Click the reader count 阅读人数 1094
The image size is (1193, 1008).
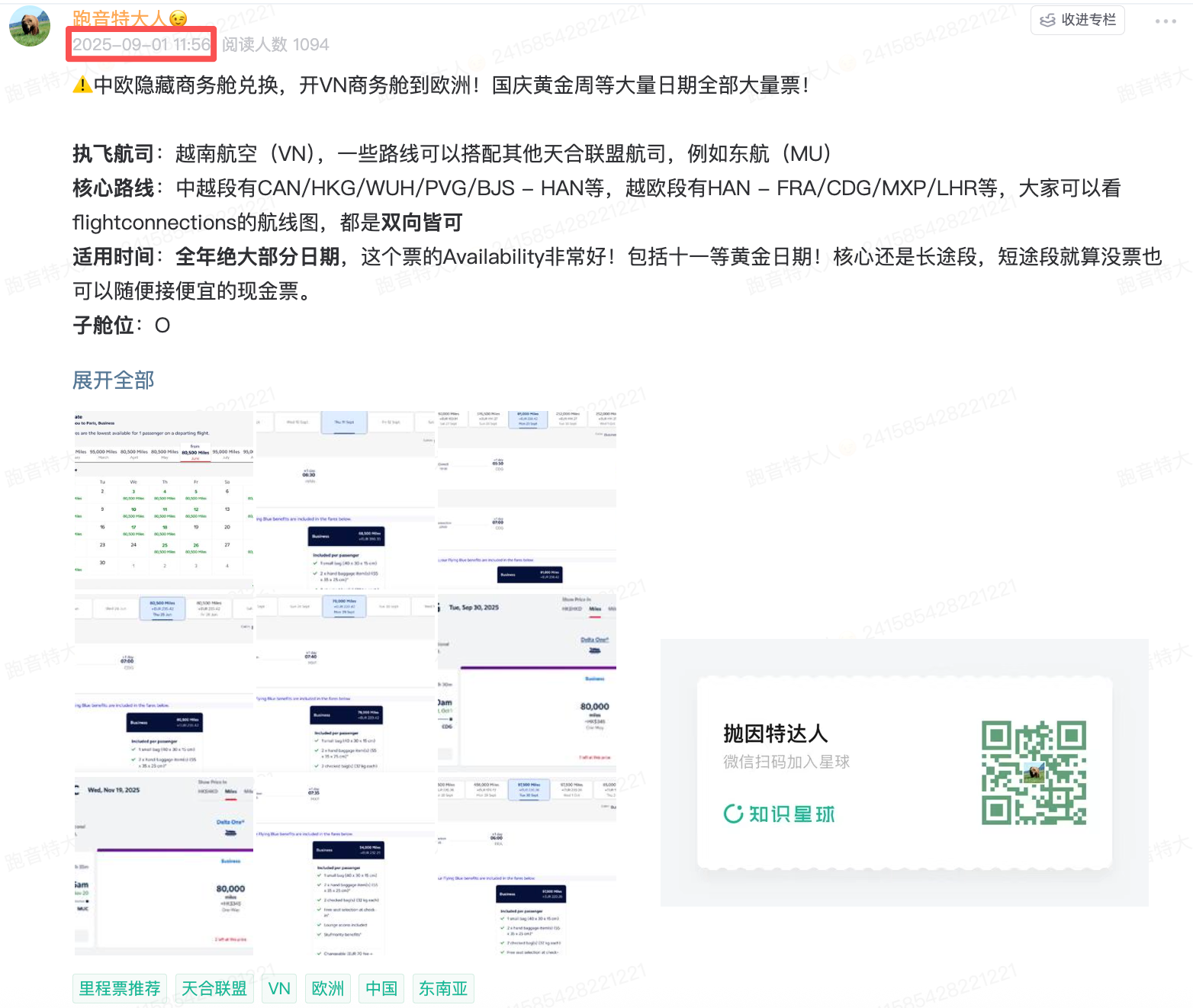pyautogui.click(x=275, y=44)
